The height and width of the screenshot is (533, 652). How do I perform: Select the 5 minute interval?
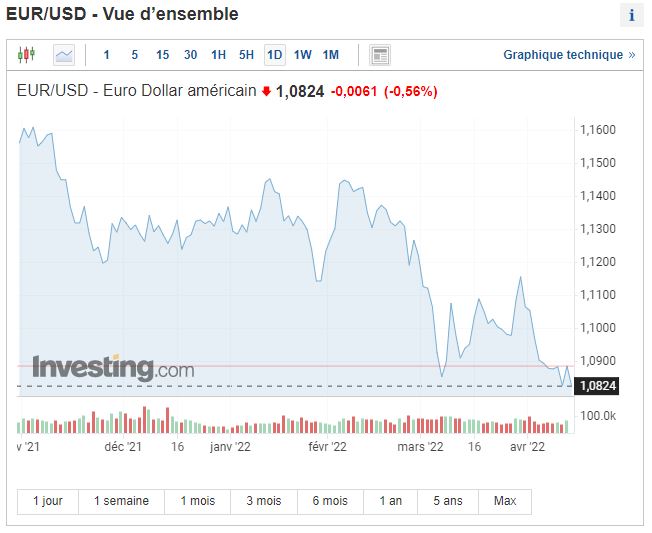(x=134, y=55)
